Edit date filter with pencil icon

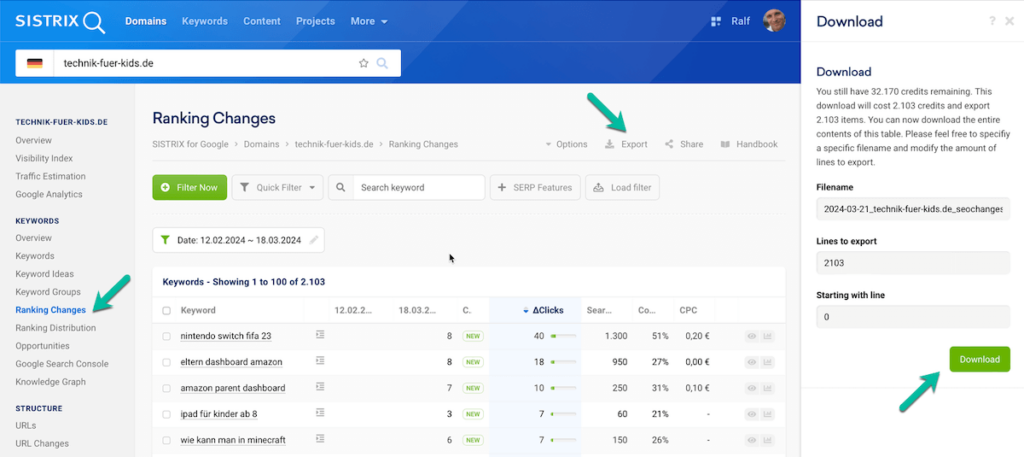pos(314,240)
